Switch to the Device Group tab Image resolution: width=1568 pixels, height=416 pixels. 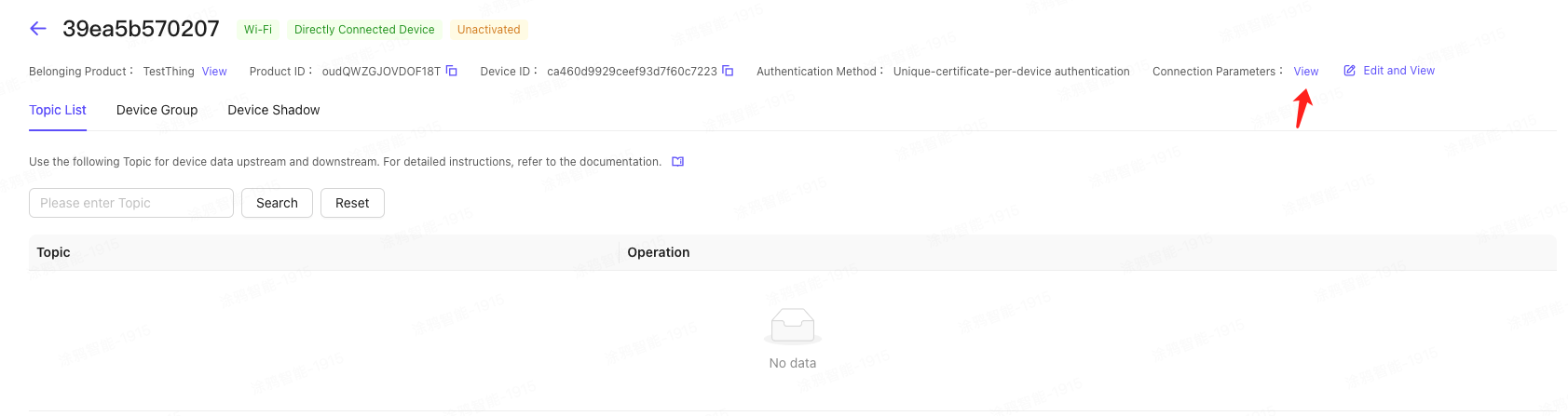(157, 110)
